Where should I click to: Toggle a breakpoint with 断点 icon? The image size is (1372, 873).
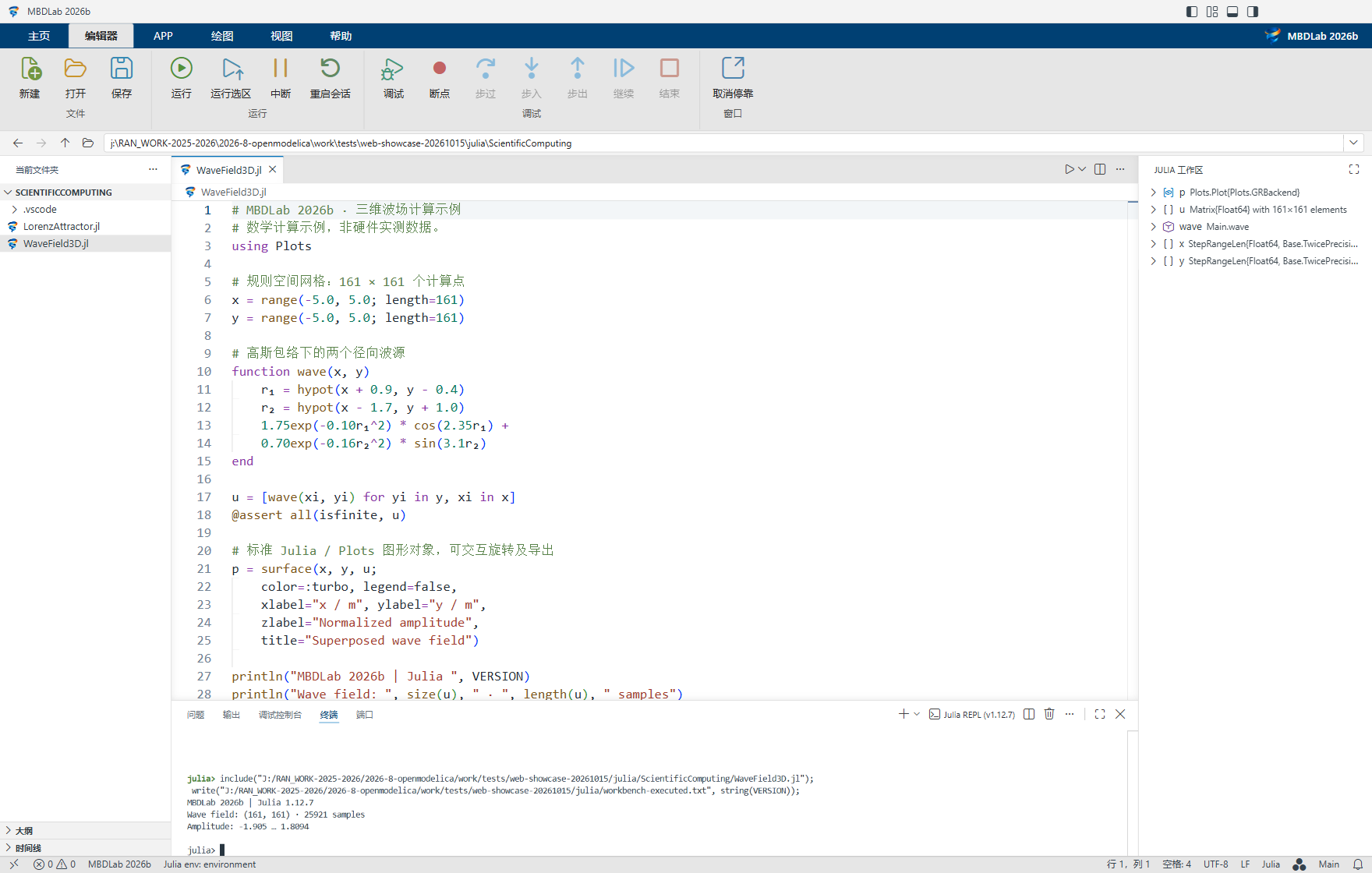440,69
